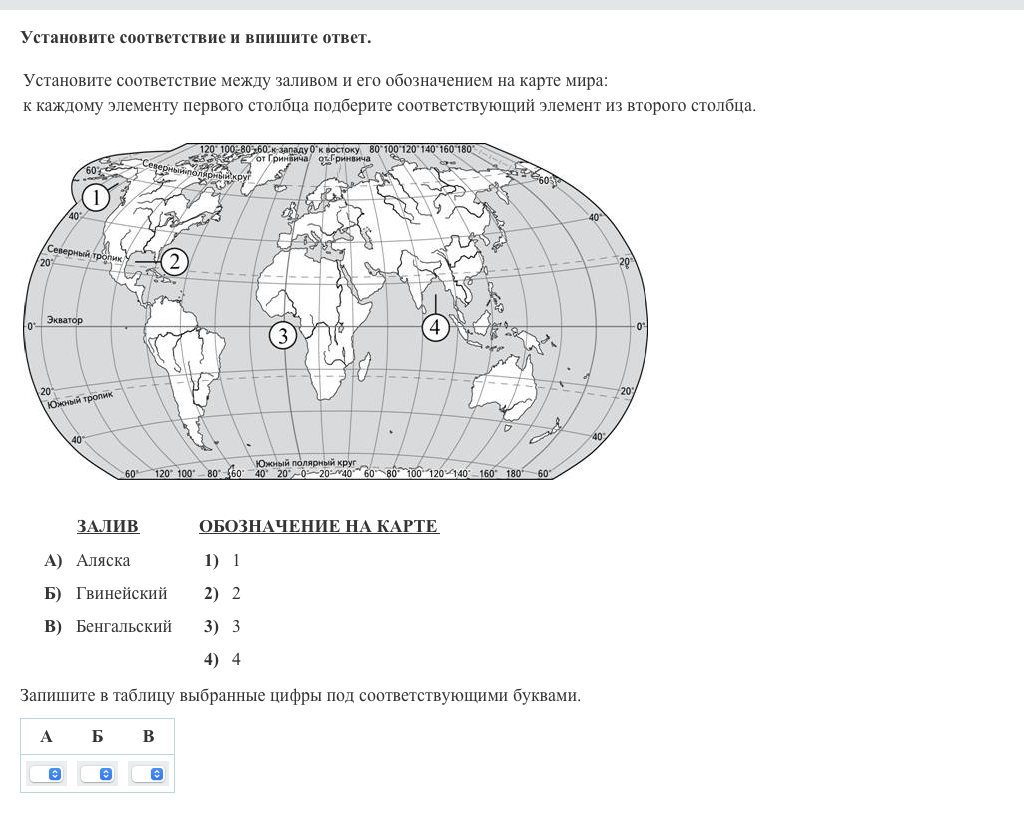Viewport: 1024px width, 820px height.
Task: Open the dropdown under letter А
Action: click(x=46, y=774)
